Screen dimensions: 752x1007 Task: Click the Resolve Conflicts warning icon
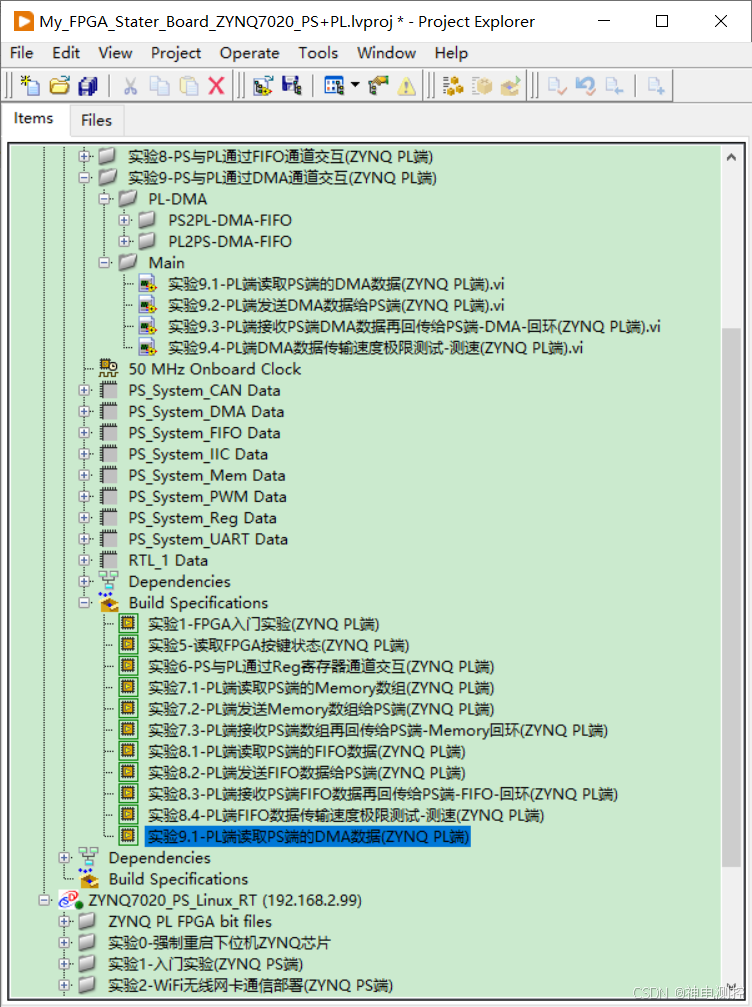coord(407,85)
